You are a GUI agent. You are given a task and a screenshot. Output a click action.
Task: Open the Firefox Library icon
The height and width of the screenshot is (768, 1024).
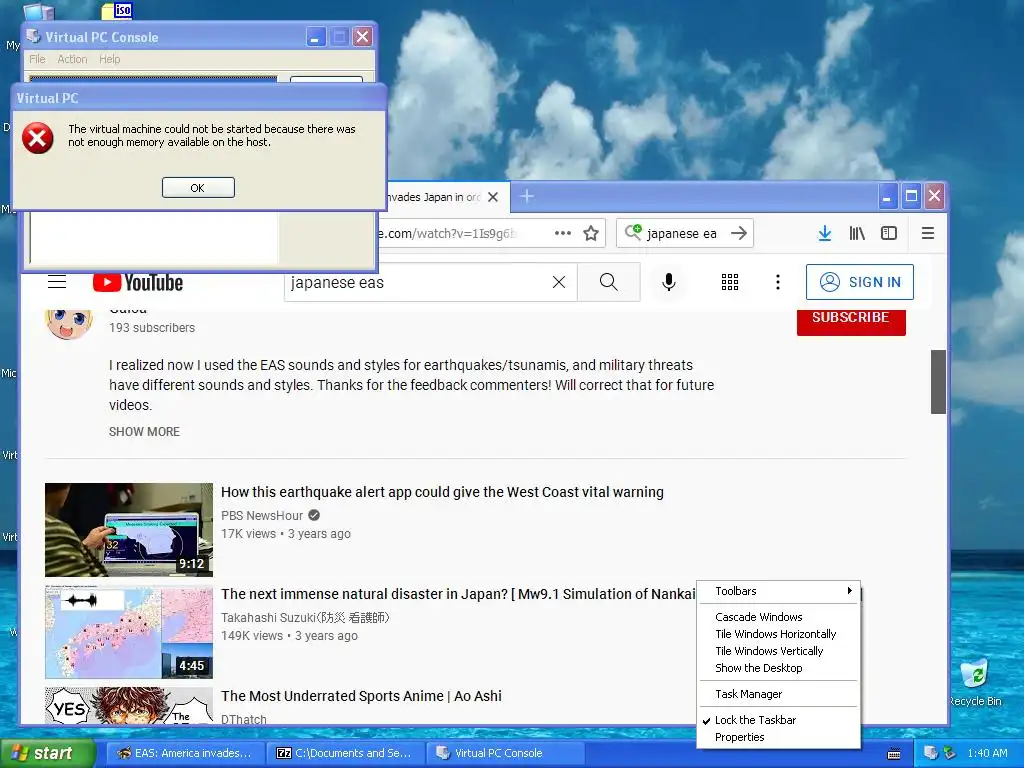pos(857,233)
